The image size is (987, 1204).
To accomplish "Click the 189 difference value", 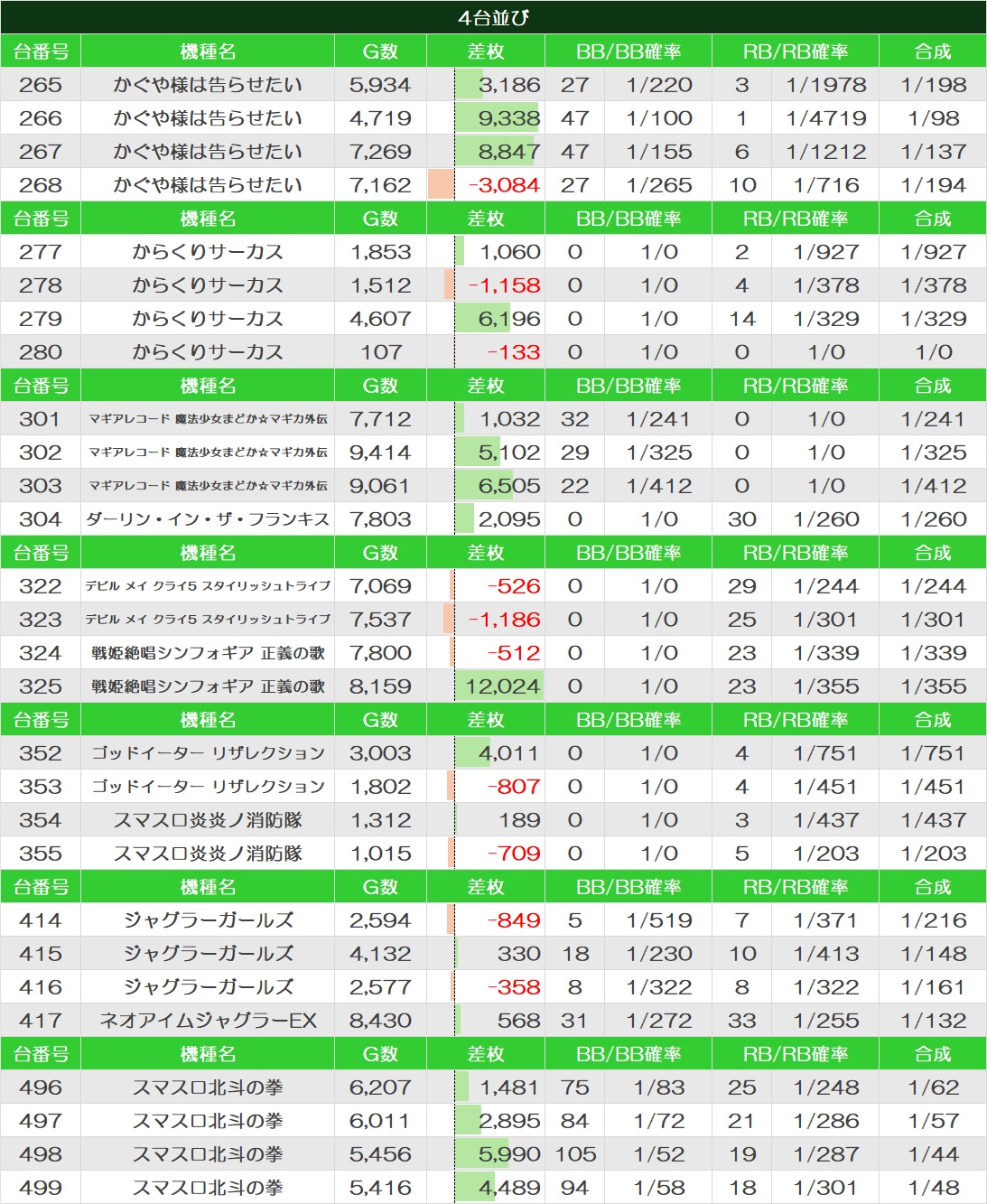I will [519, 820].
